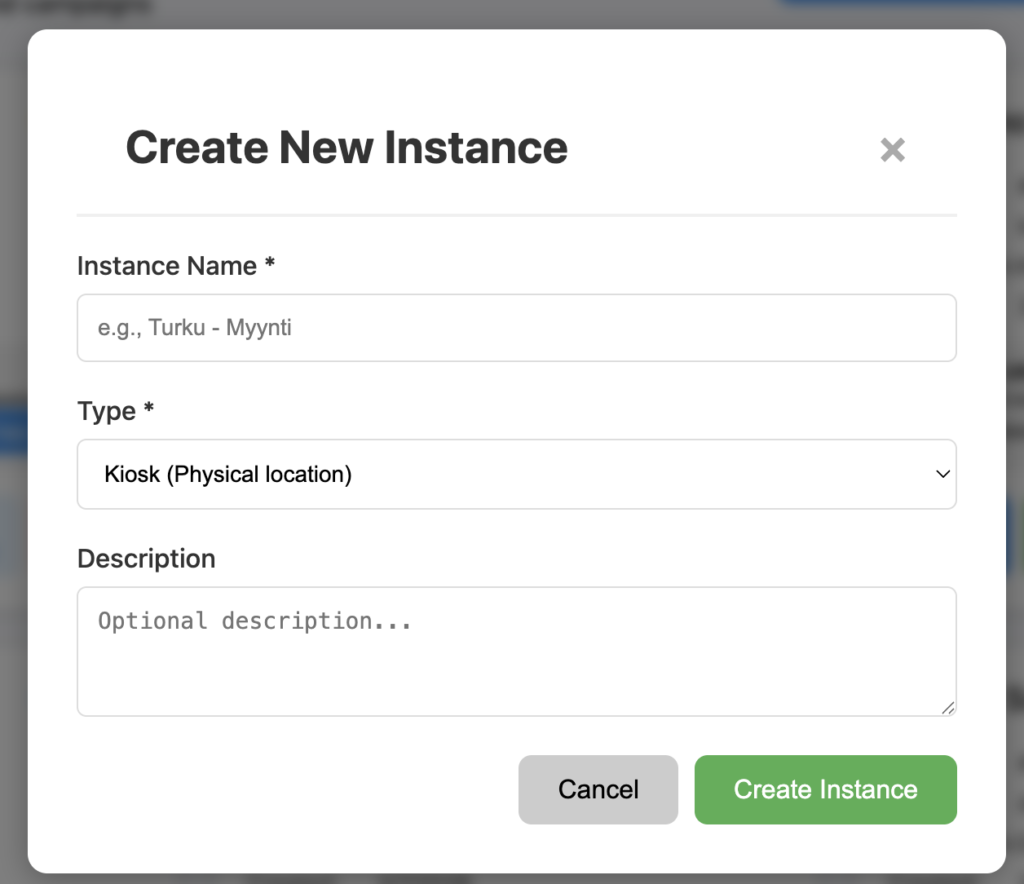
Task: Click the 'Create New Instance' heading
Action: click(x=346, y=148)
